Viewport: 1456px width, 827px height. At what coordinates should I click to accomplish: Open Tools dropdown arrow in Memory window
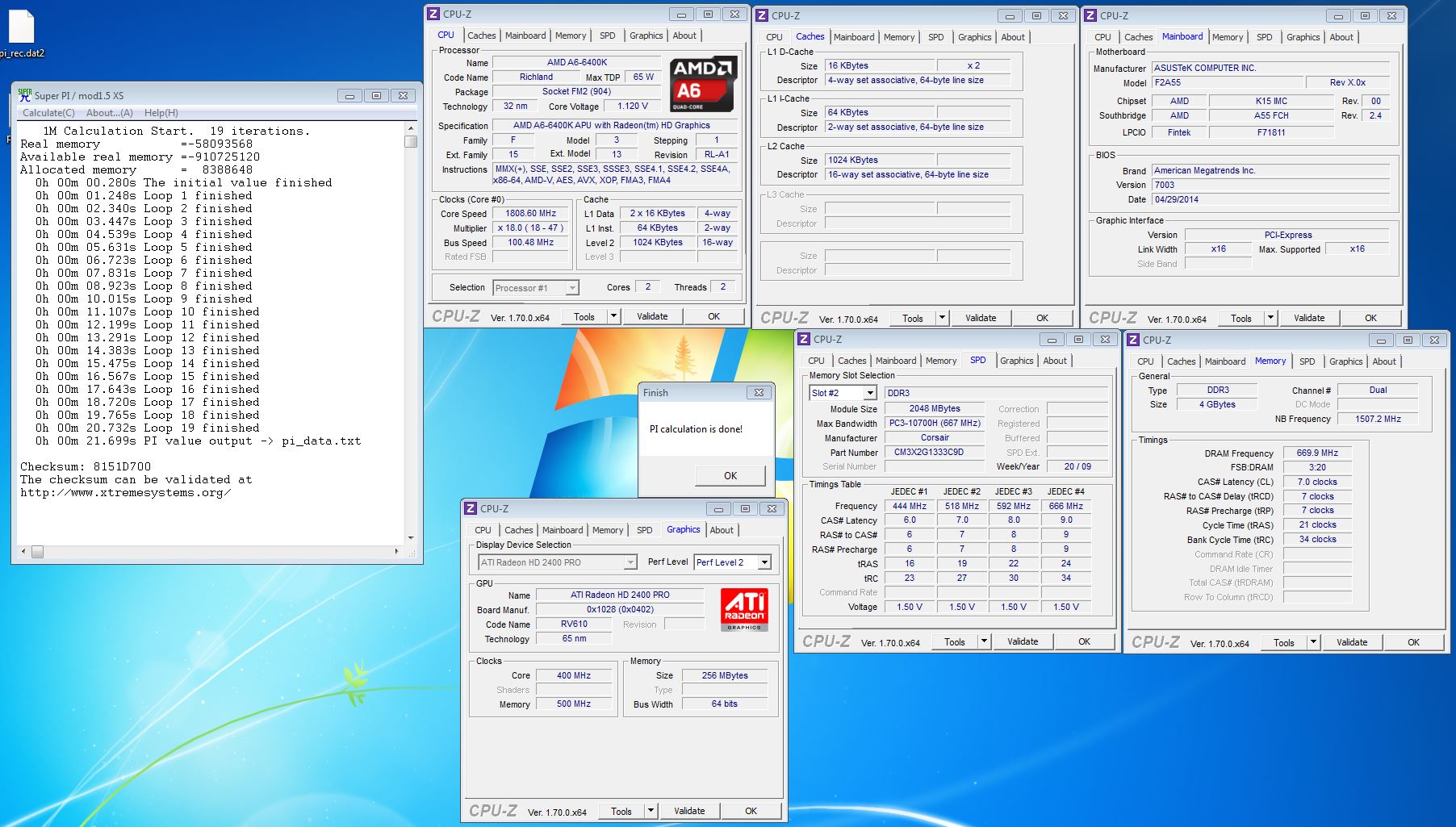tap(1313, 642)
